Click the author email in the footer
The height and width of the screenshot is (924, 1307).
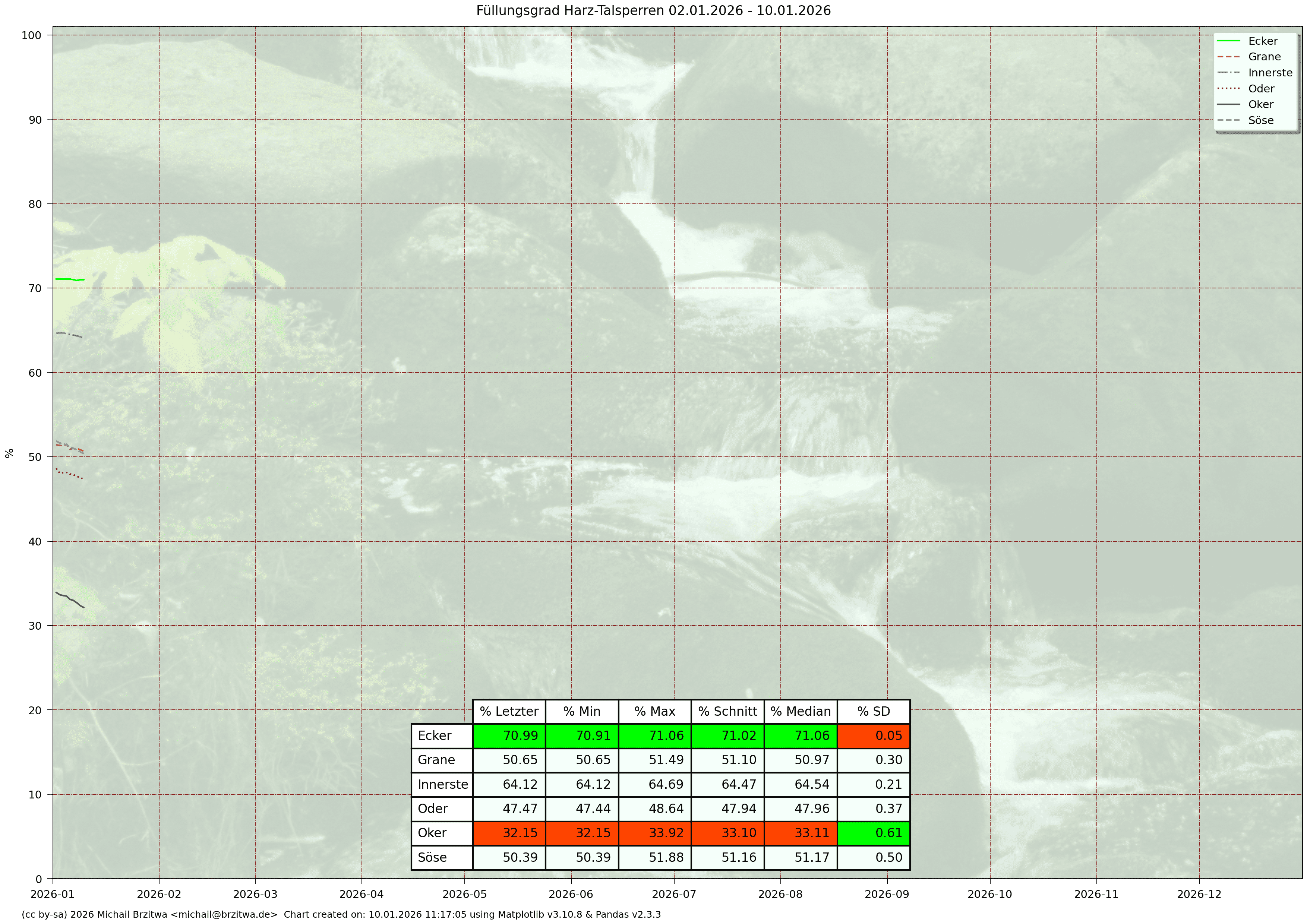point(224,915)
